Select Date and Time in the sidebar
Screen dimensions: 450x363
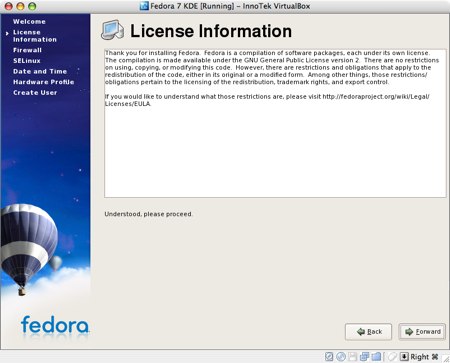[40, 71]
